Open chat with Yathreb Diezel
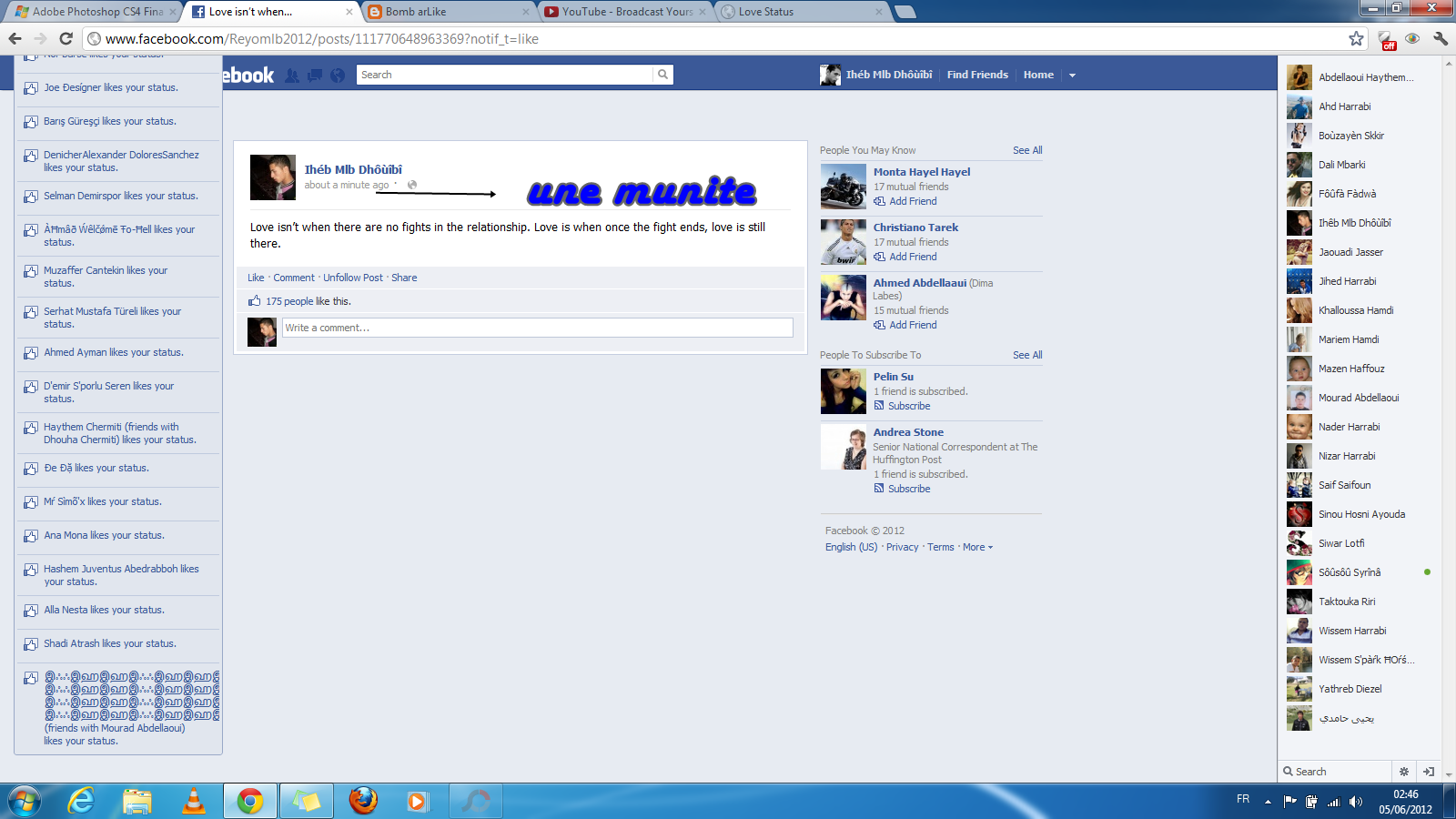1456x819 pixels. click(x=1360, y=689)
